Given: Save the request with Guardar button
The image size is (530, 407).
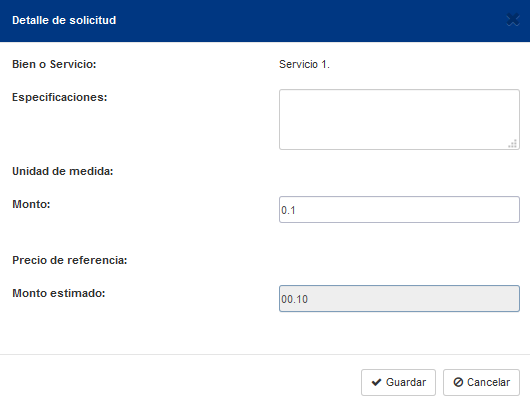Looking at the screenshot, I should 398,382.
